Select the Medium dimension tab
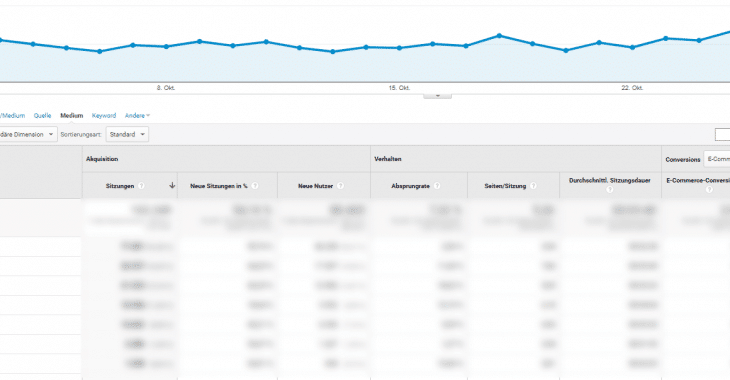Screen dimensions: 730x380 (x=72, y=115)
